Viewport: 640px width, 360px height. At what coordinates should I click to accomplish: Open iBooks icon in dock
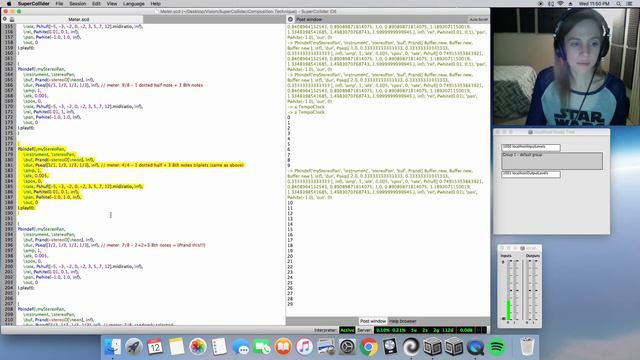click(283, 347)
